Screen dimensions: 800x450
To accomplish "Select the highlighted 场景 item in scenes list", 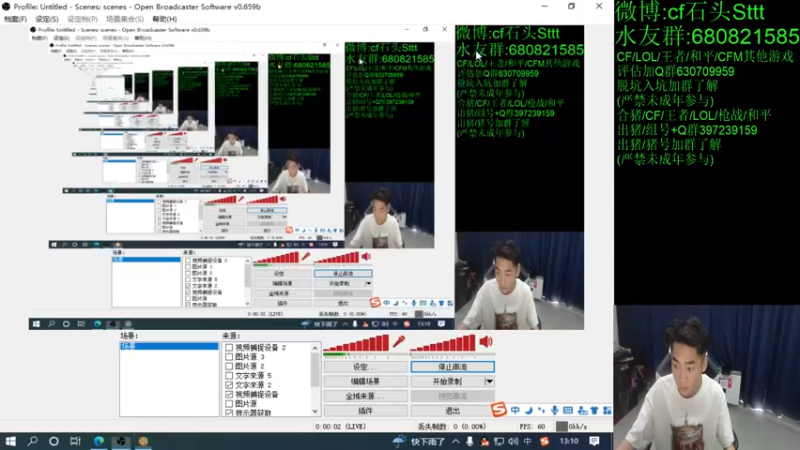I will (x=169, y=346).
